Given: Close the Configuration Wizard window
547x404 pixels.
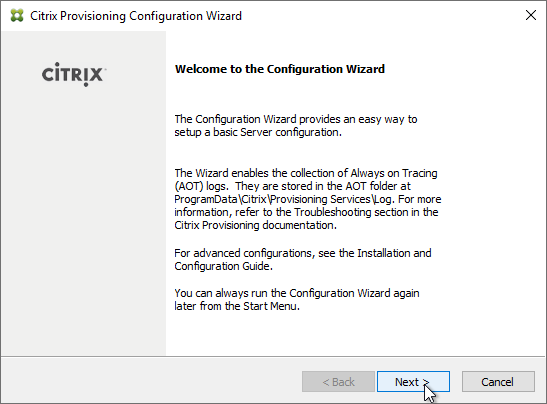Looking at the screenshot, I should tap(531, 15).
